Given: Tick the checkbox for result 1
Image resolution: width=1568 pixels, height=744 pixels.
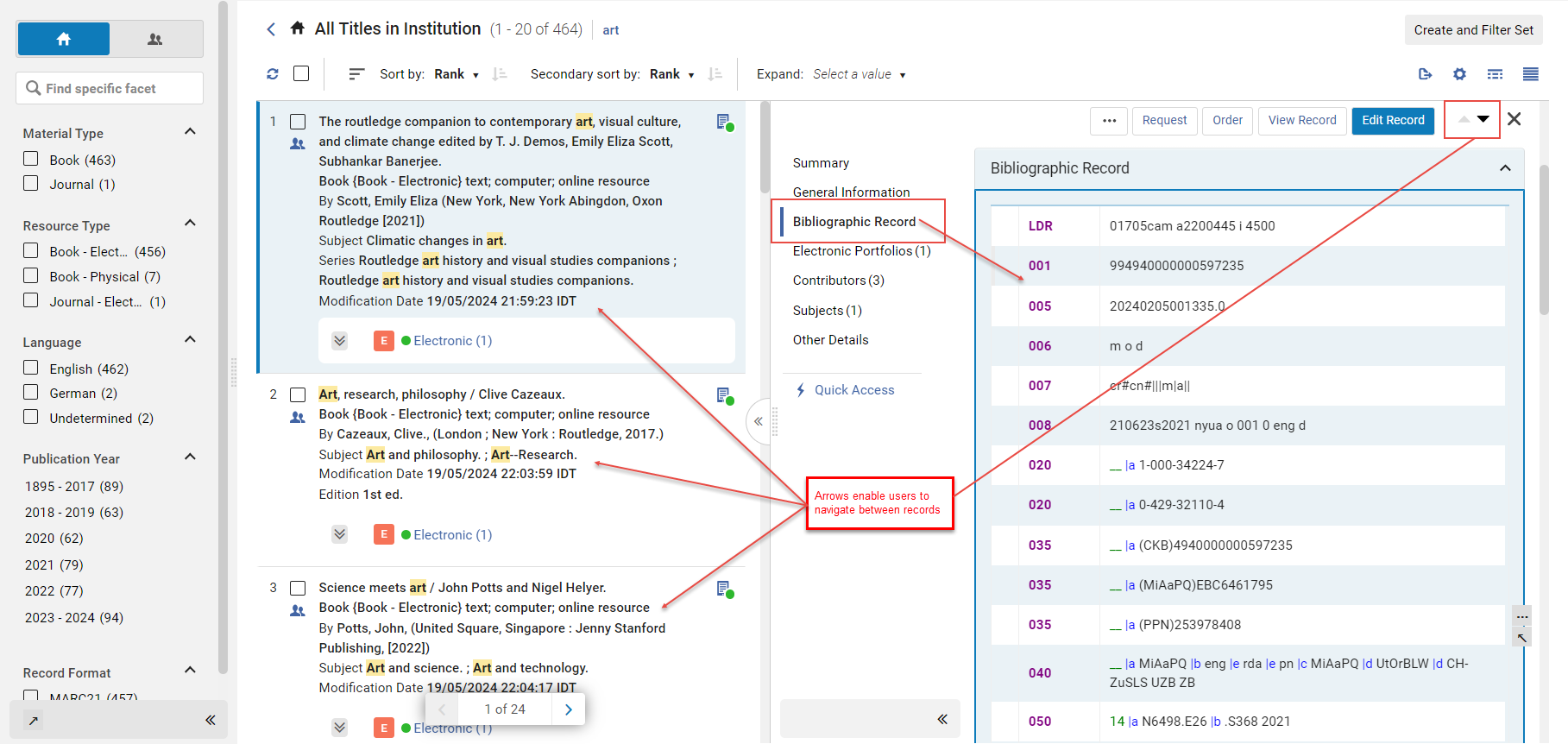Looking at the screenshot, I should [298, 122].
